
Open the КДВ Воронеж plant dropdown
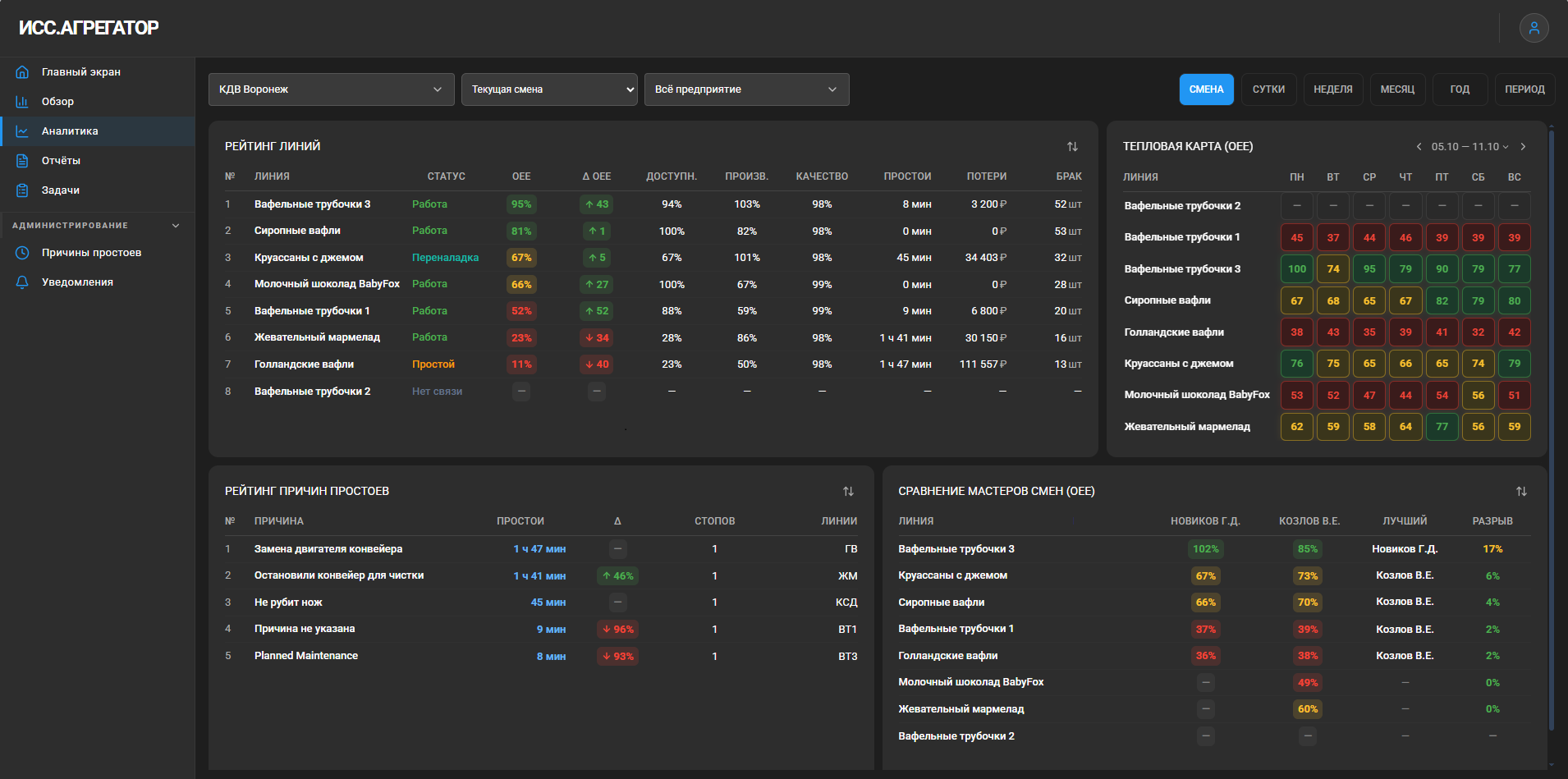(x=332, y=89)
